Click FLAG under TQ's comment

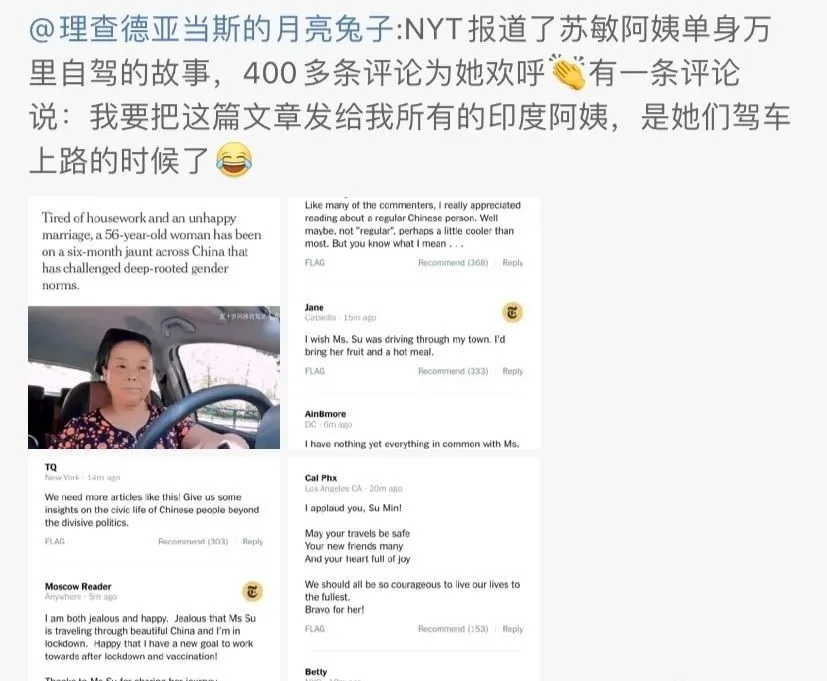pos(55,542)
